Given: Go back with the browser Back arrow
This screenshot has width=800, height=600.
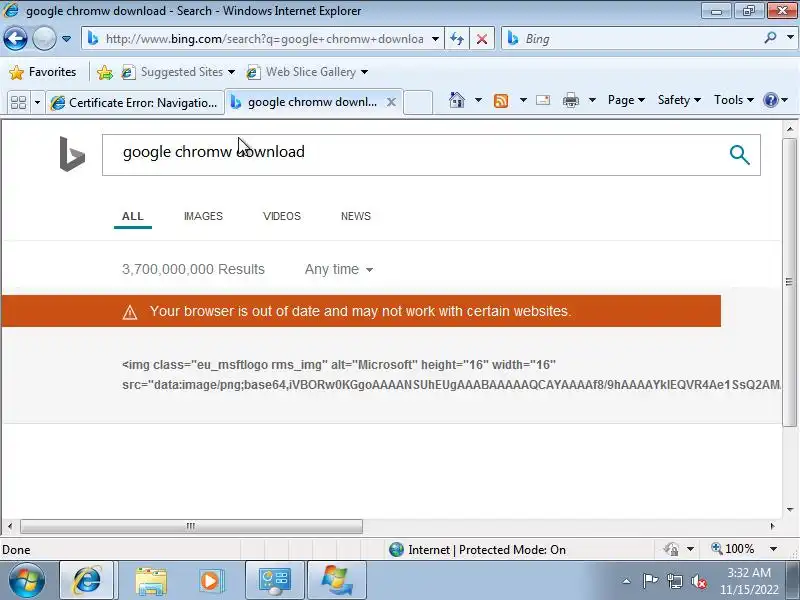Looking at the screenshot, I should [15, 38].
